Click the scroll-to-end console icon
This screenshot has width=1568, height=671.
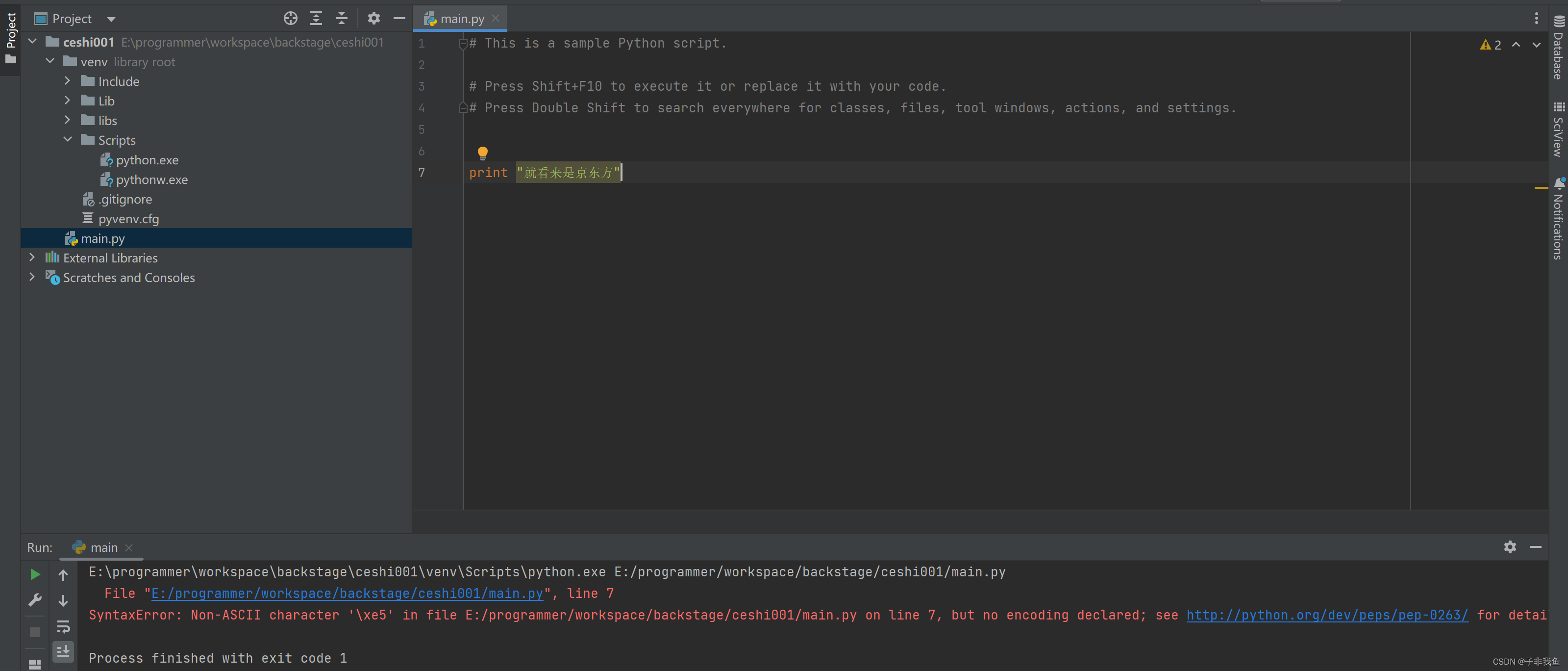tap(63, 651)
